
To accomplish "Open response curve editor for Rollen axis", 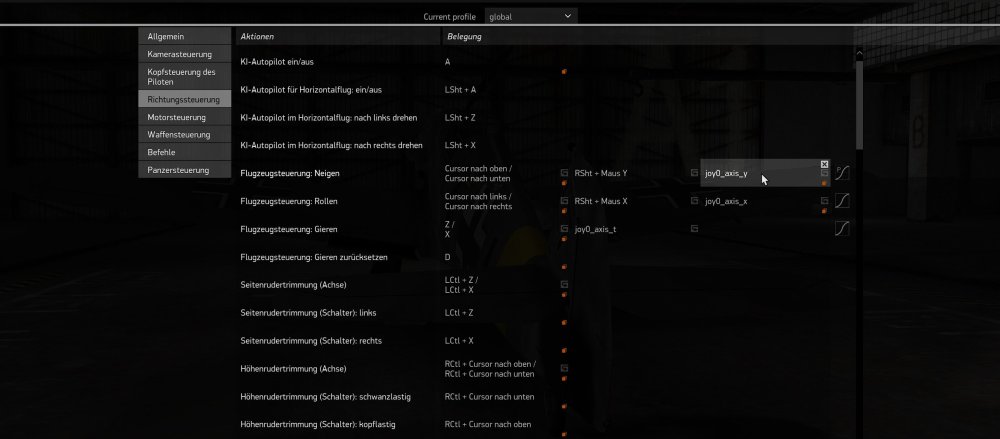I will [x=842, y=201].
